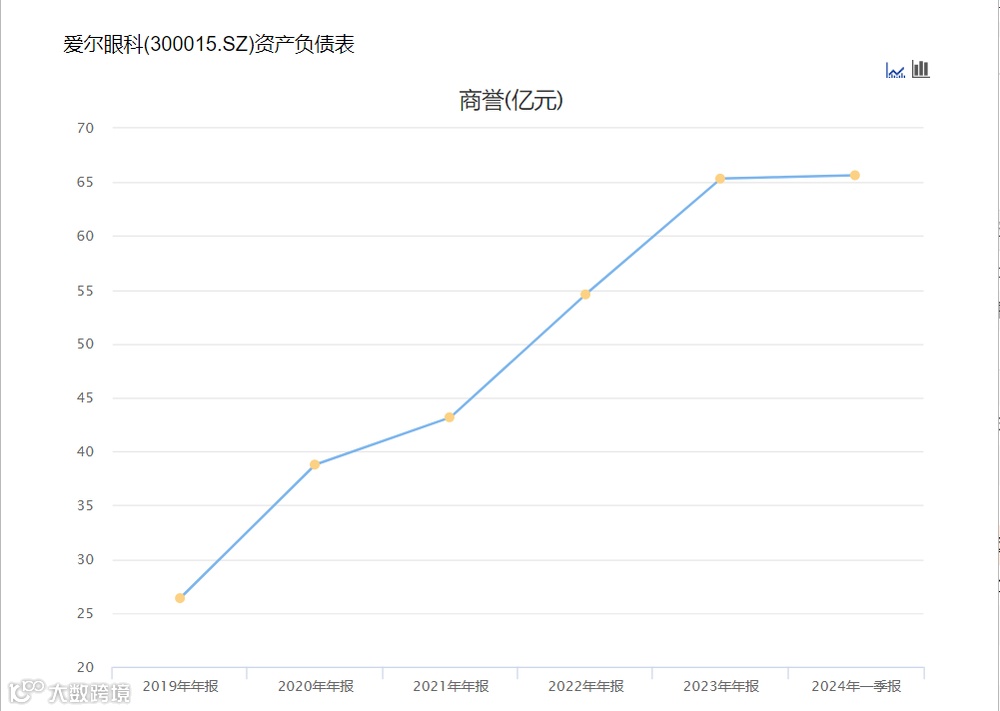Click the 2023年年报 axis label
Viewport: 1000px width, 711px height.
[x=721, y=687]
